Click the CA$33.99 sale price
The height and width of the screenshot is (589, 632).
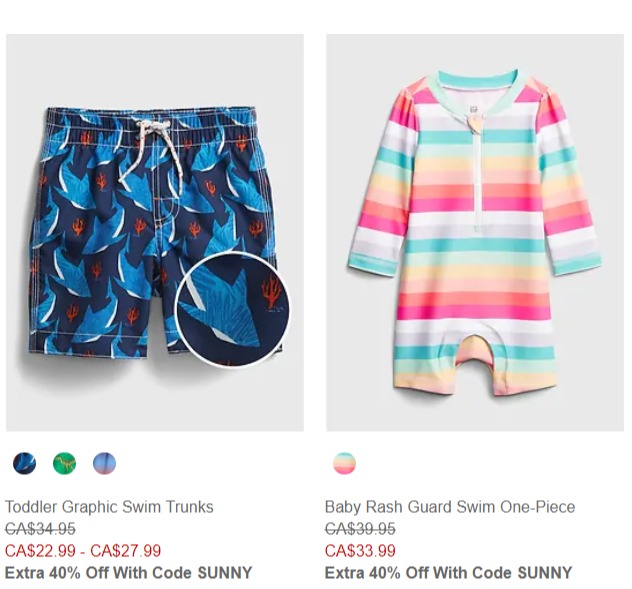(x=360, y=551)
